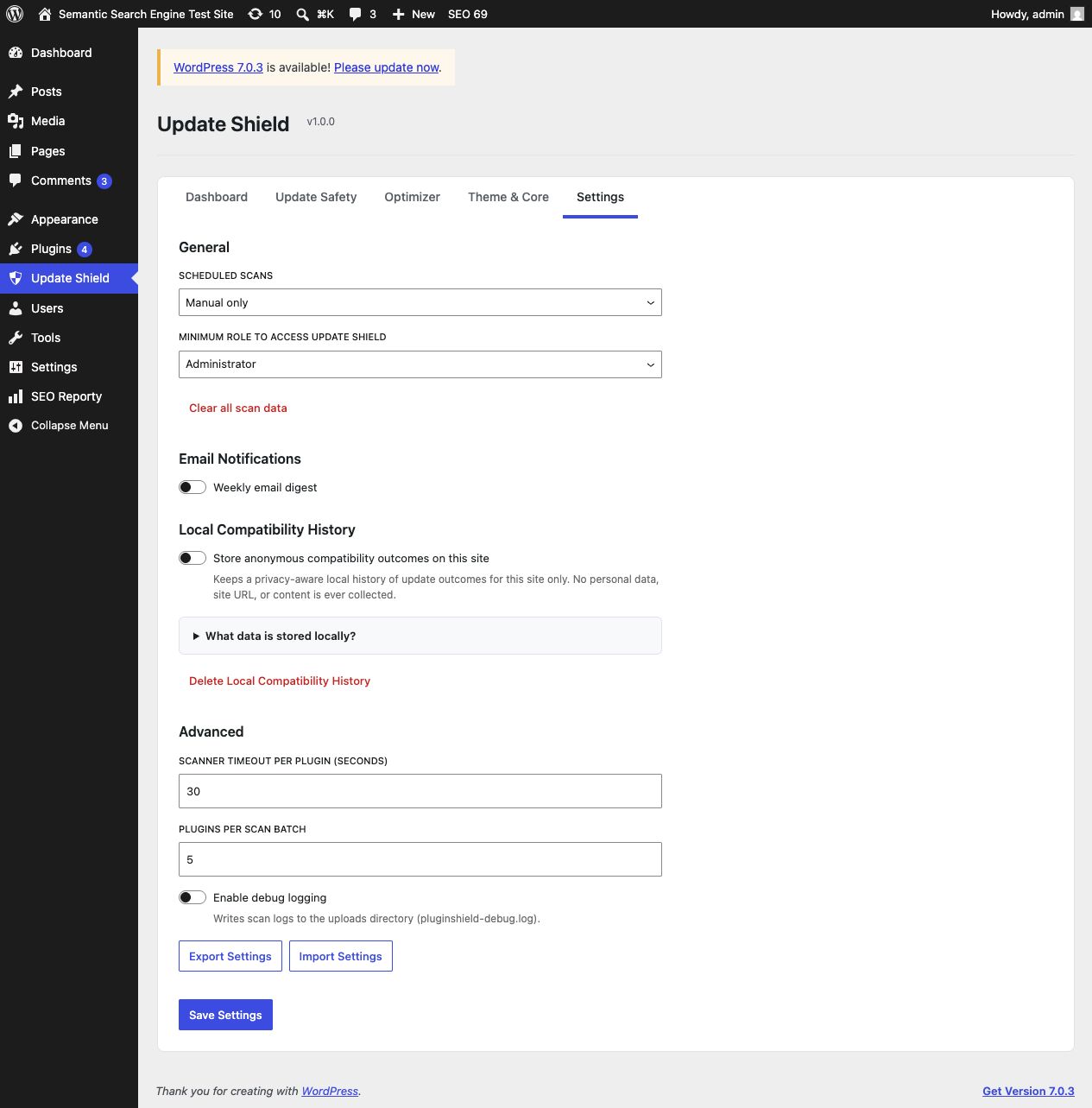
Task: Click the Plugins count badge 4
Action: click(x=85, y=250)
